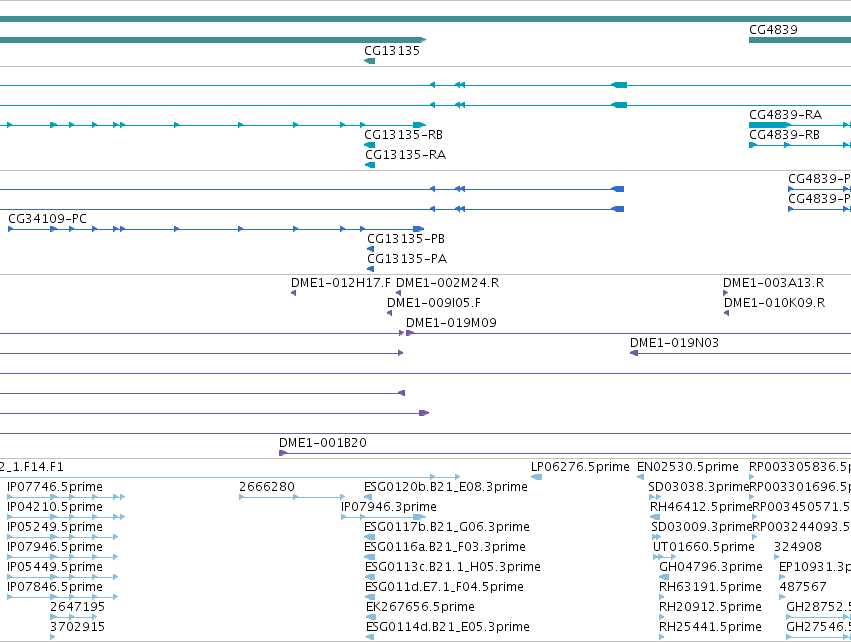Click the 324908 feature label
The width and height of the screenshot is (851, 642).
798,547
